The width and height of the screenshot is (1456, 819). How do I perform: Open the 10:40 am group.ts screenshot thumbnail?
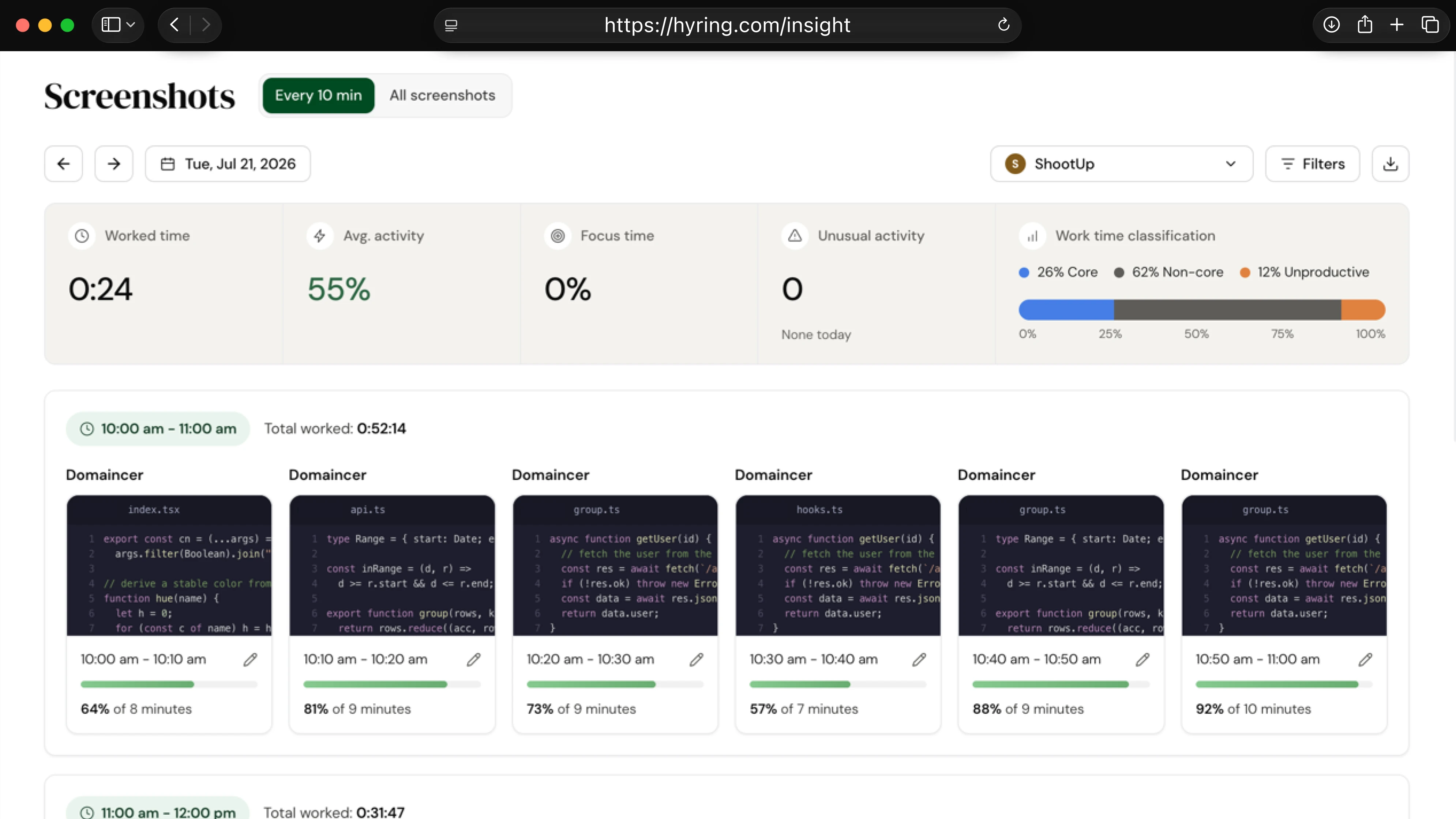coord(1061,565)
